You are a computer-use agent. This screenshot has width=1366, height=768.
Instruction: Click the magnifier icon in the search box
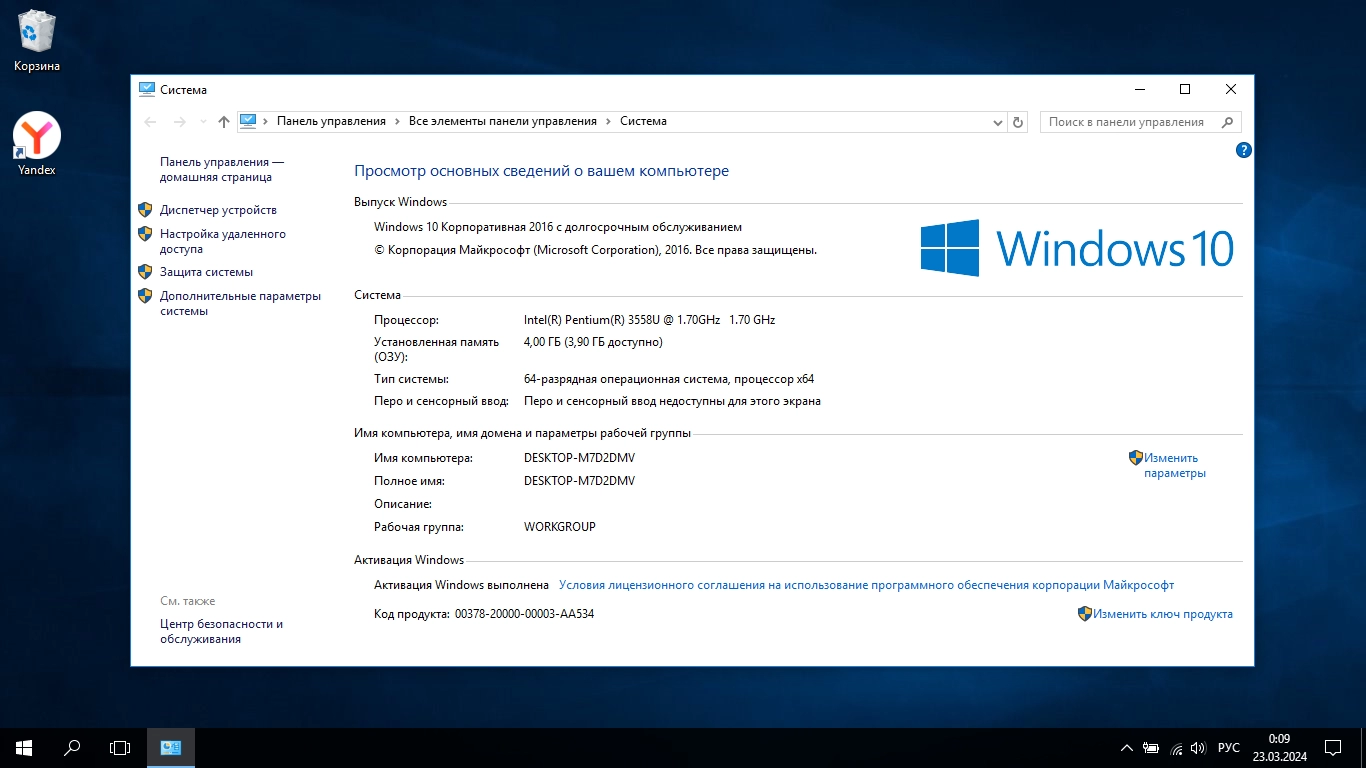coord(1227,122)
